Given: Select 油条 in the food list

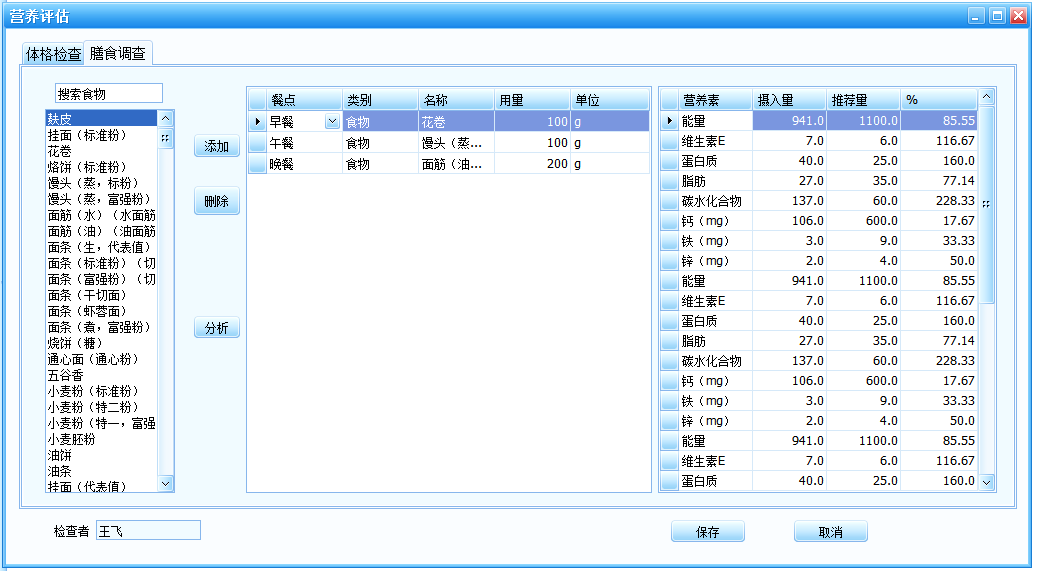Looking at the screenshot, I should click(x=60, y=471).
